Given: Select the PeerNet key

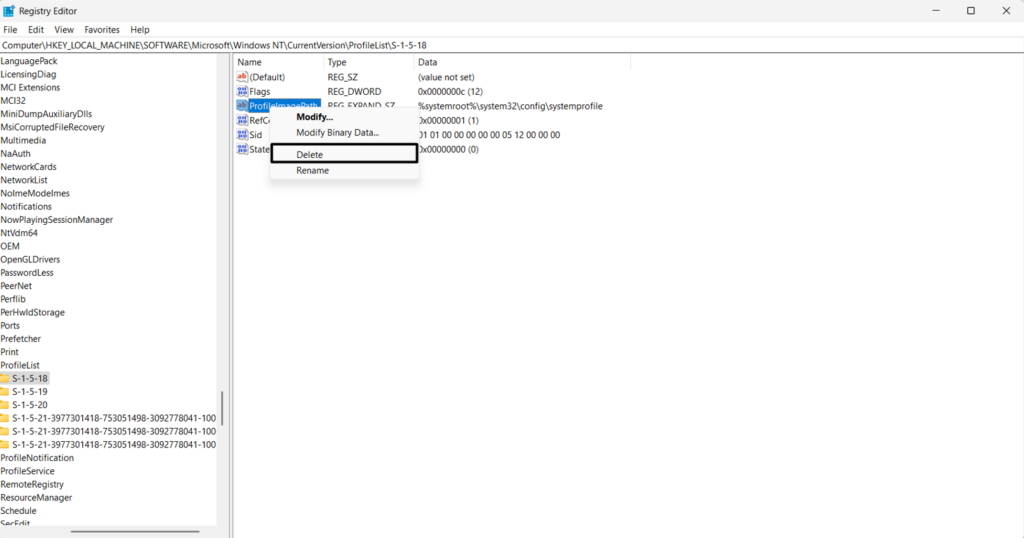Looking at the screenshot, I should [x=16, y=285].
